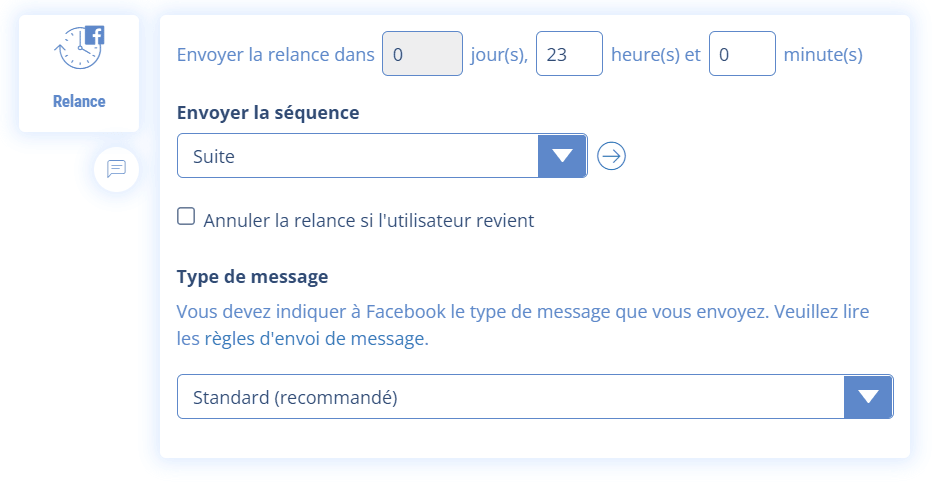Open the comment bubble icon below Relance
The image size is (943, 484).
(x=116, y=168)
